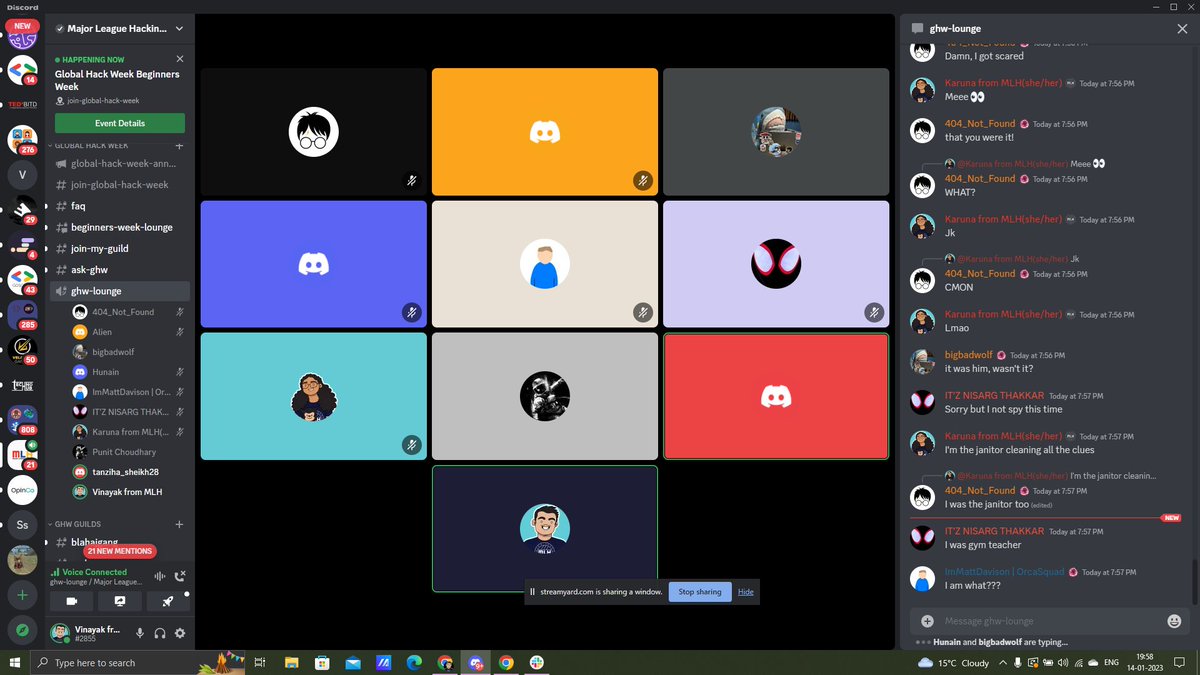Jump to 21 NEW MENTIONS
Image resolution: width=1200 pixels, height=675 pixels.
point(120,551)
